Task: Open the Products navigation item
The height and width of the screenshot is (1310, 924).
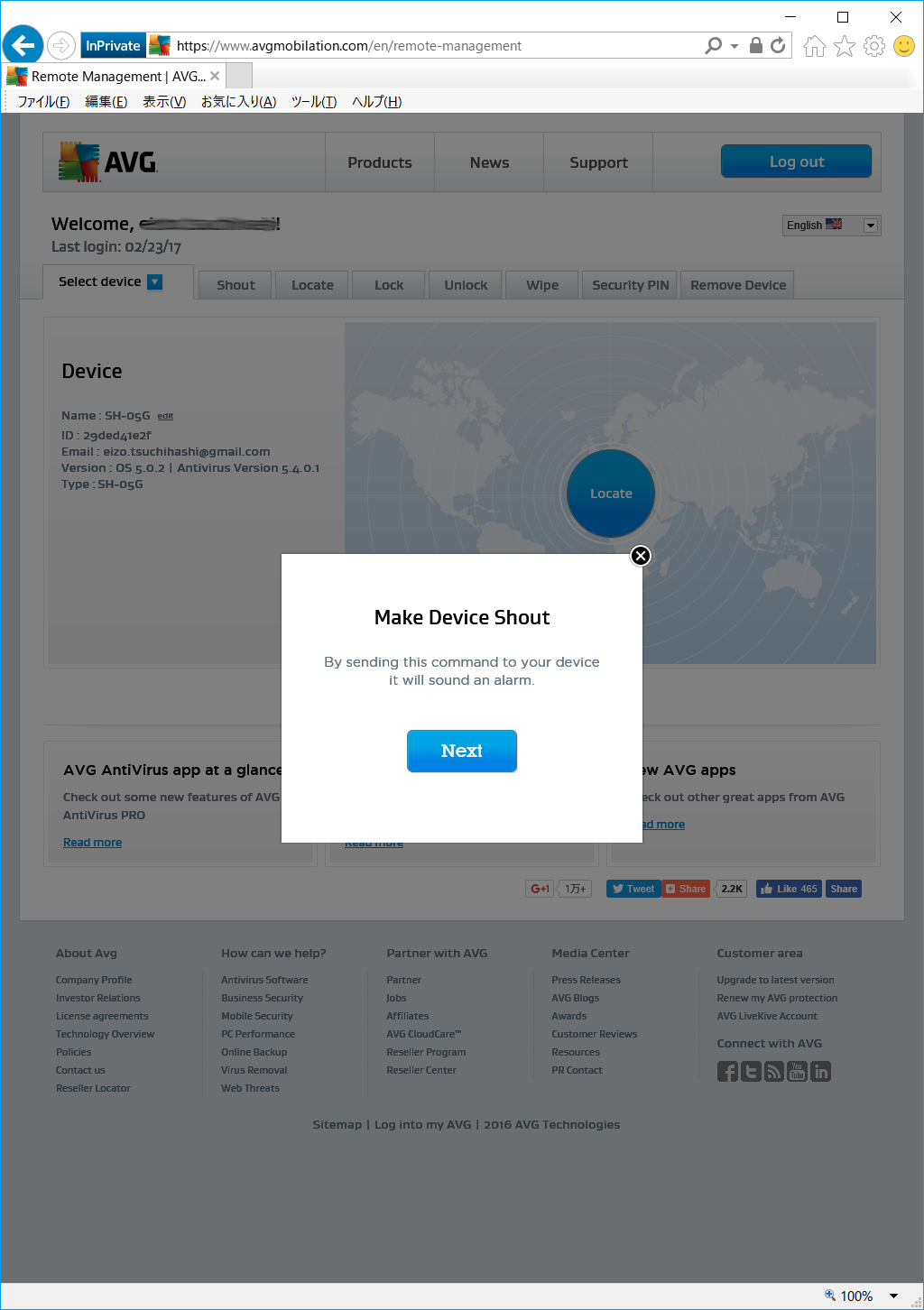Action: (380, 162)
